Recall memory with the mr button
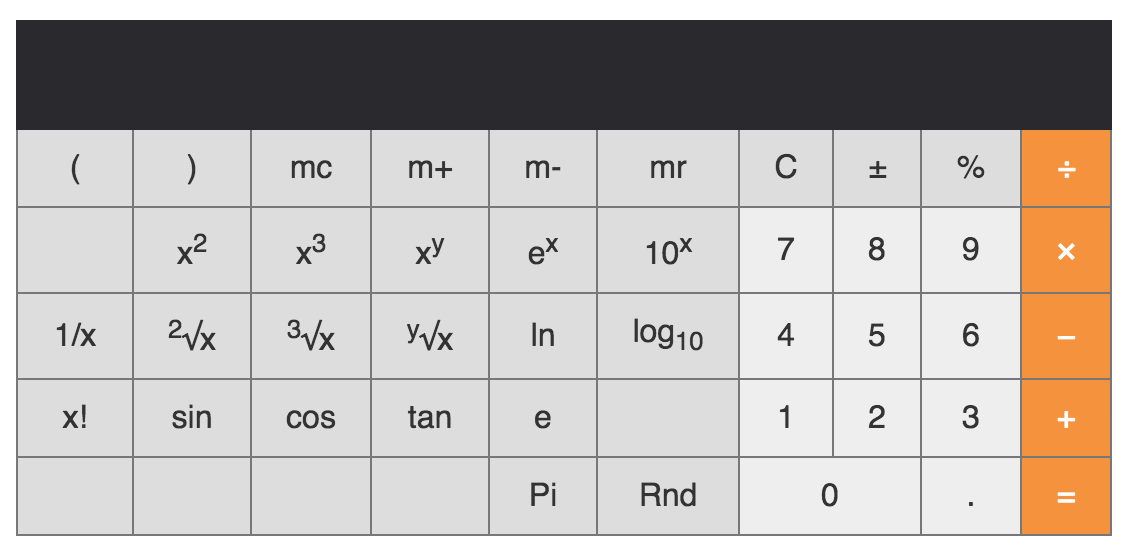Screen dimensions: 1132x556 click(667, 169)
